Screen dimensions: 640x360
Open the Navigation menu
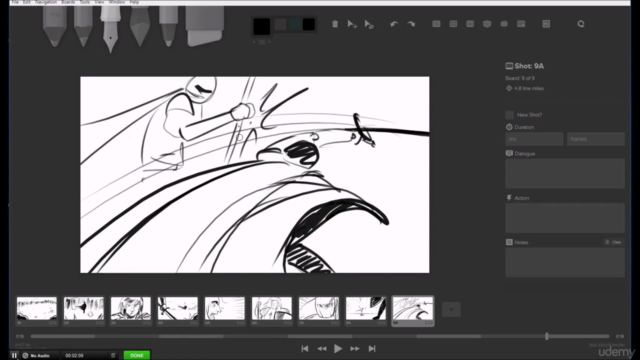46,2
